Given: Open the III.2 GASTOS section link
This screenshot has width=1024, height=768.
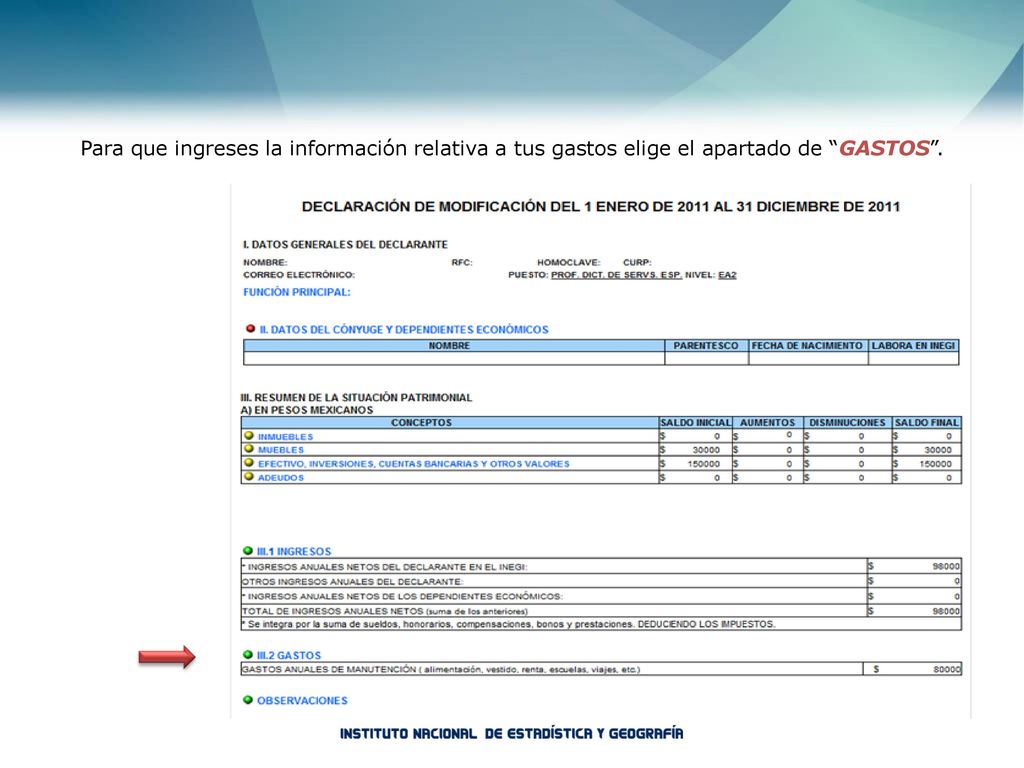Looking at the screenshot, I should [x=289, y=655].
